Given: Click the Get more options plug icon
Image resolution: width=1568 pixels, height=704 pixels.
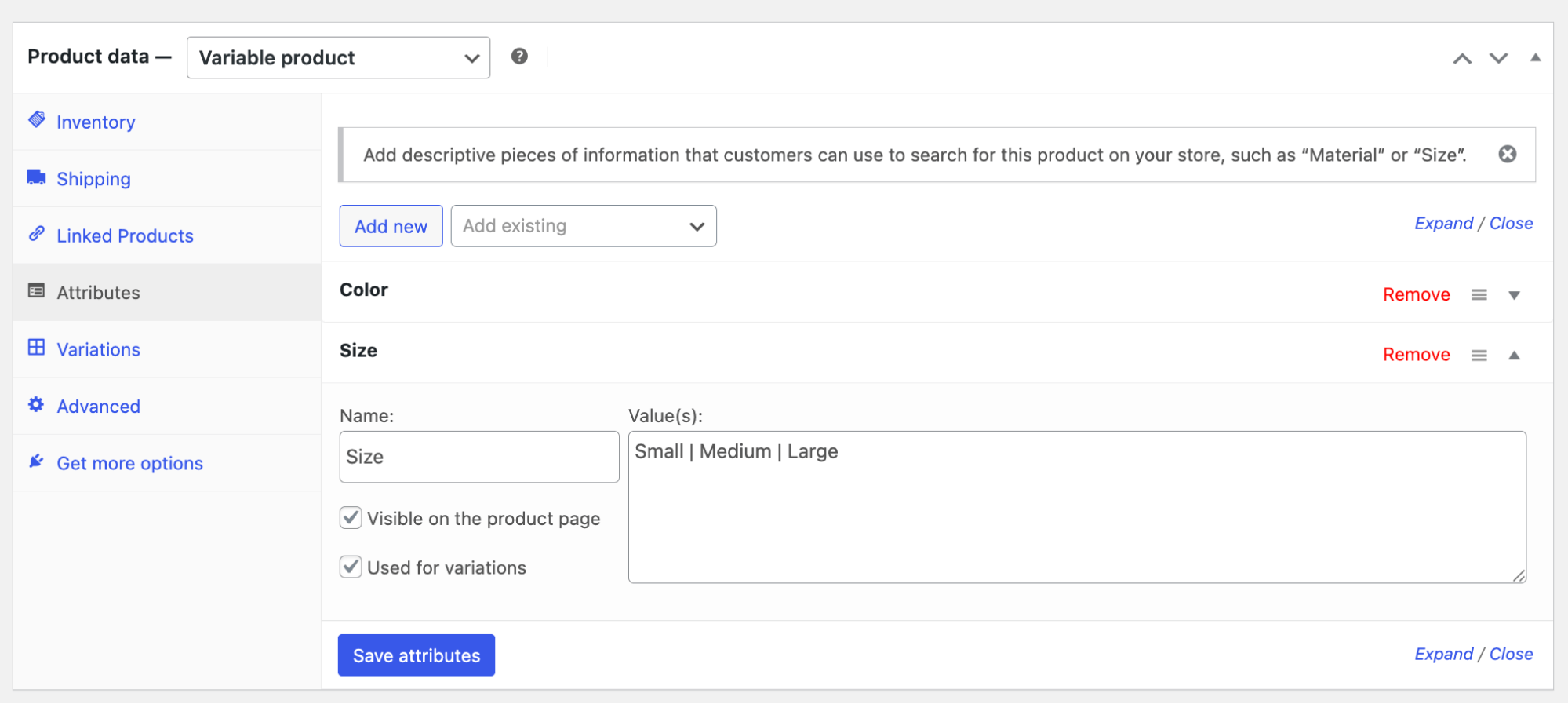Looking at the screenshot, I should [x=37, y=461].
